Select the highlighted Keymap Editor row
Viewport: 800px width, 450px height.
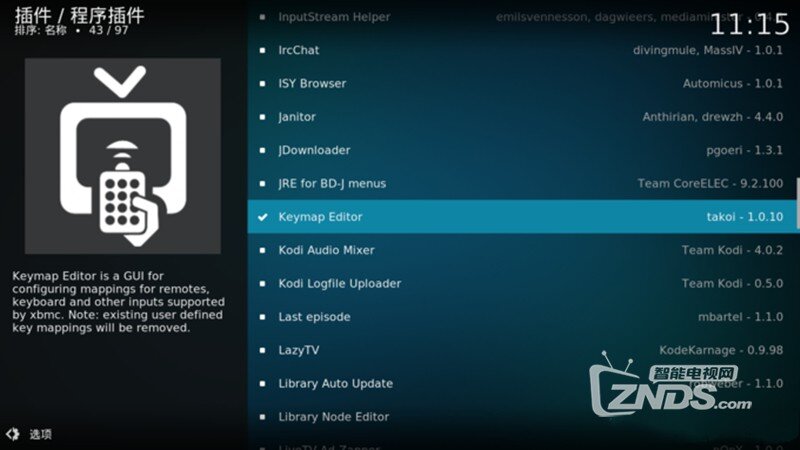click(523, 217)
